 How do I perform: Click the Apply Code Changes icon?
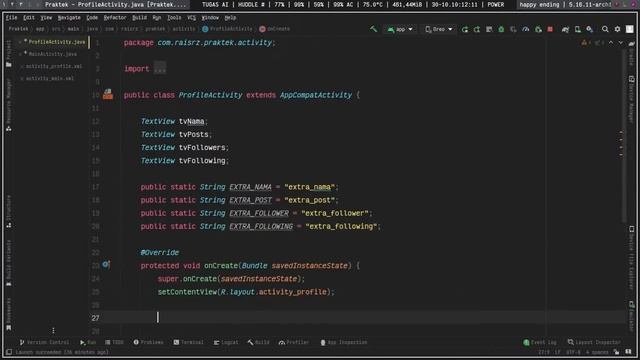pos(489,29)
